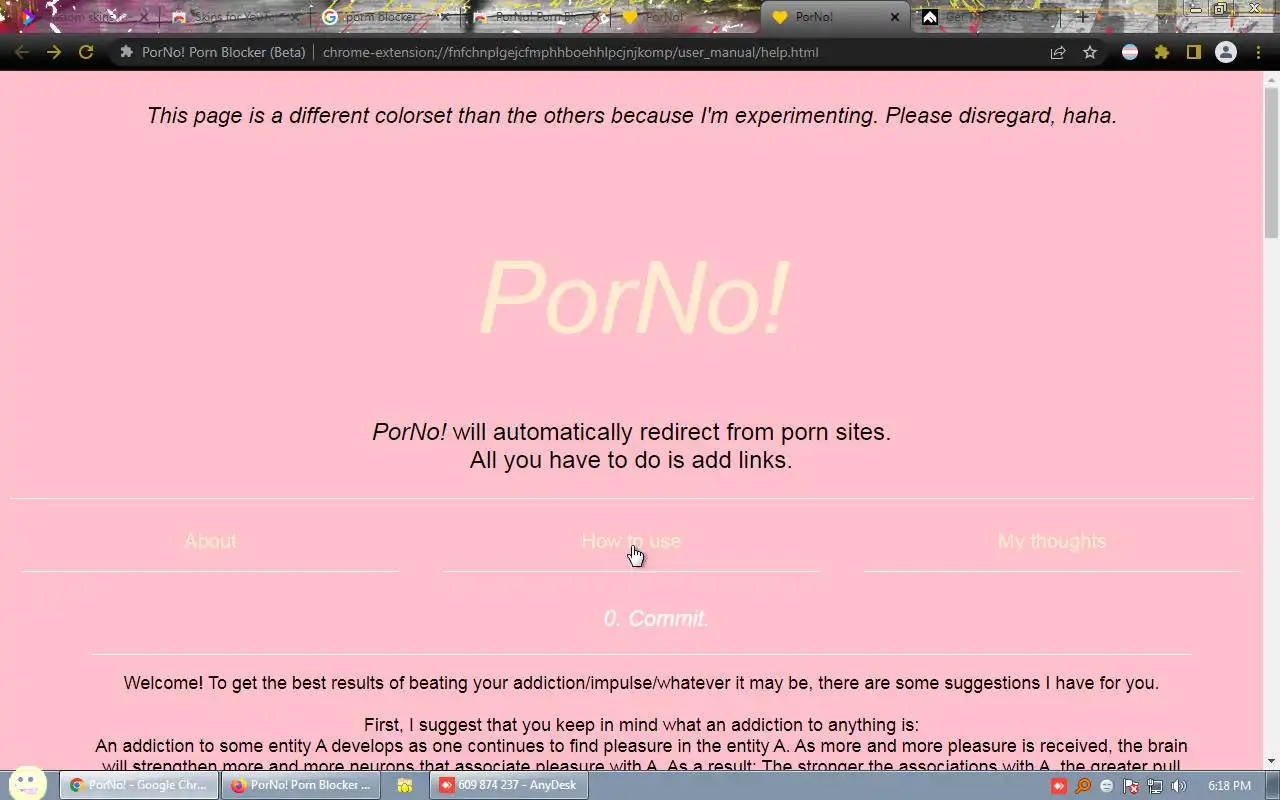Viewport: 1280px width, 800px height.
Task: Click the extension puzzle icon in address bar
Action: [126, 52]
